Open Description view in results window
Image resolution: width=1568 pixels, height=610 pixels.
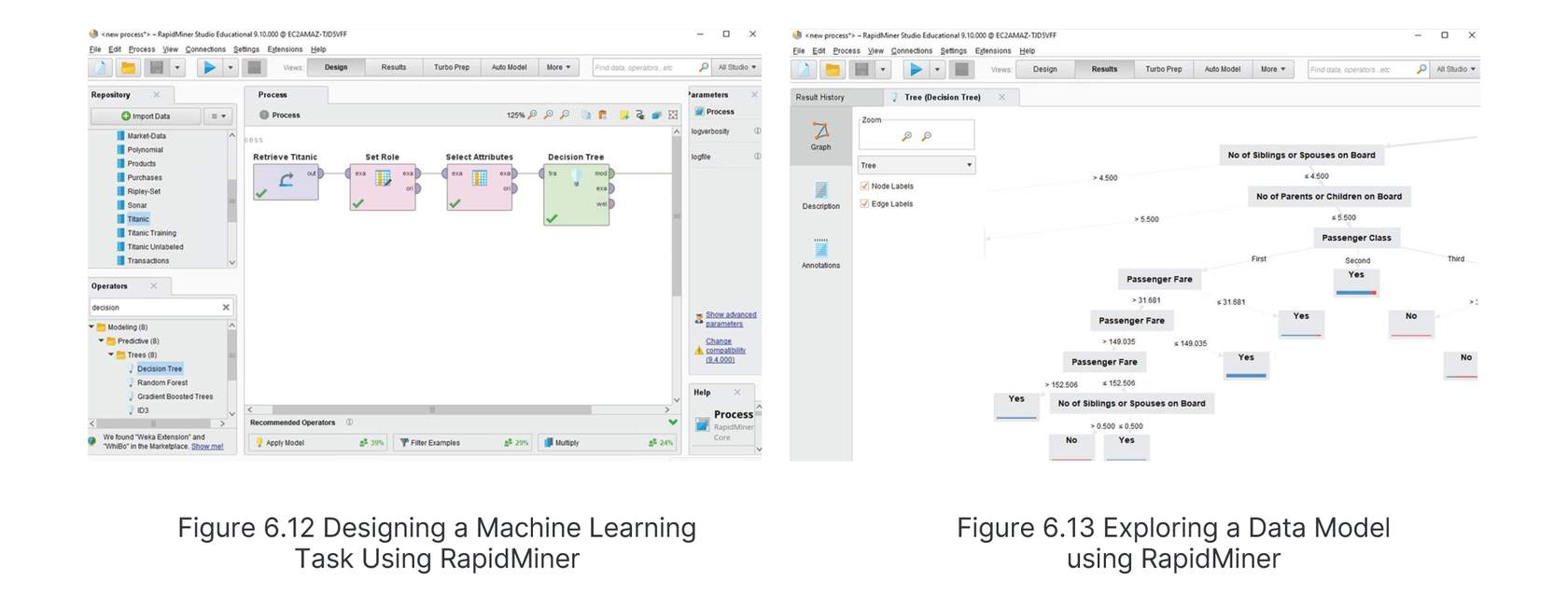820,195
